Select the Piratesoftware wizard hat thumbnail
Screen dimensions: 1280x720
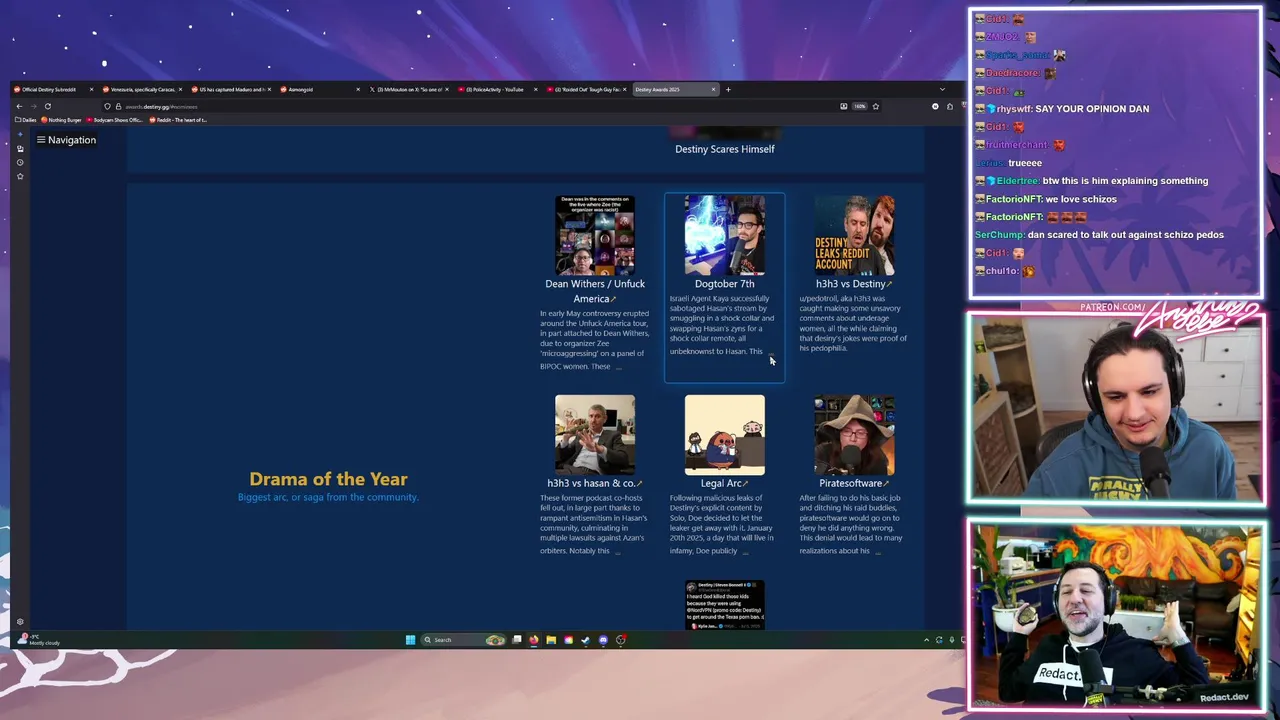pos(854,435)
